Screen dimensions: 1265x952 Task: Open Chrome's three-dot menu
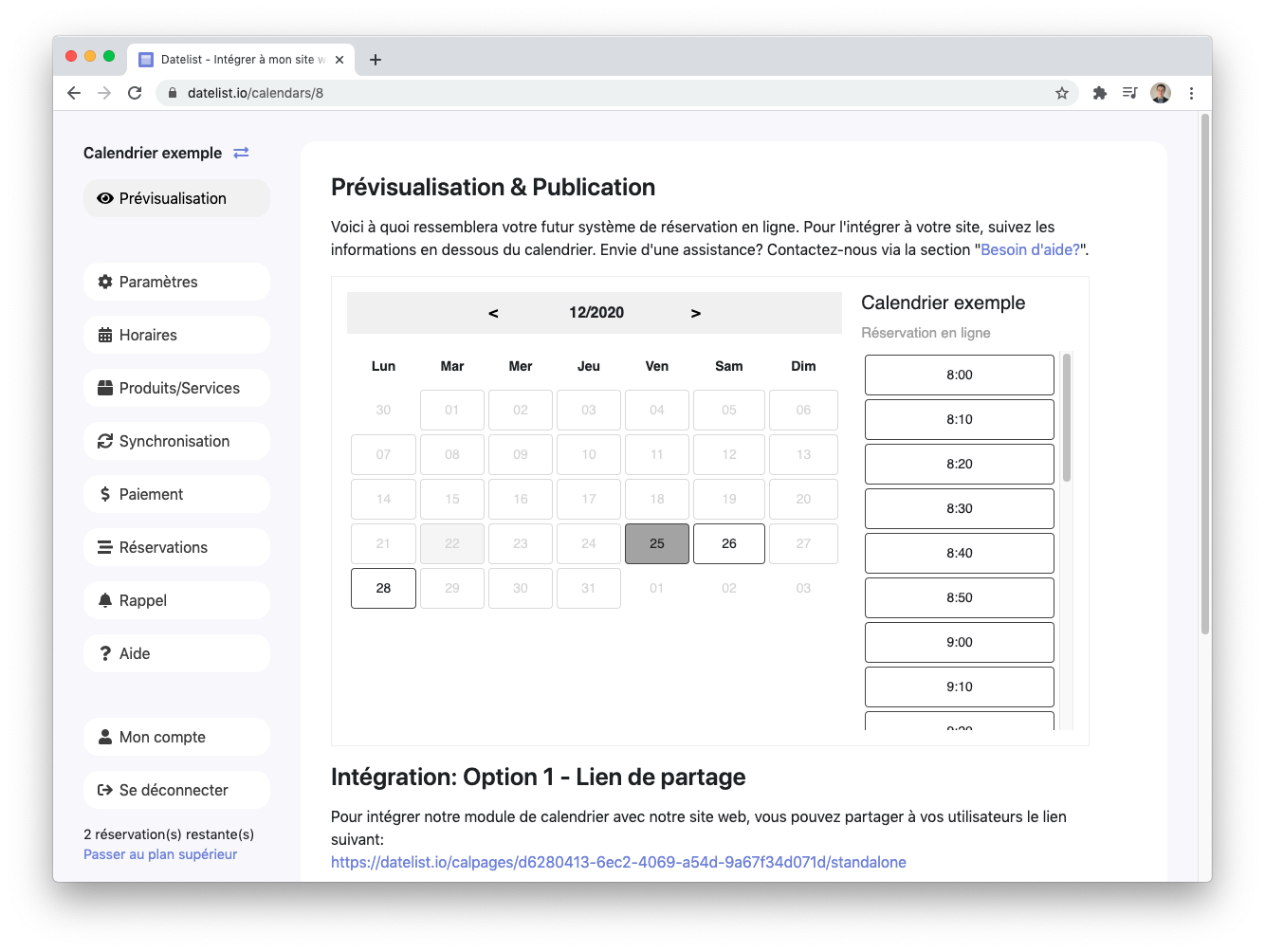[1191, 93]
